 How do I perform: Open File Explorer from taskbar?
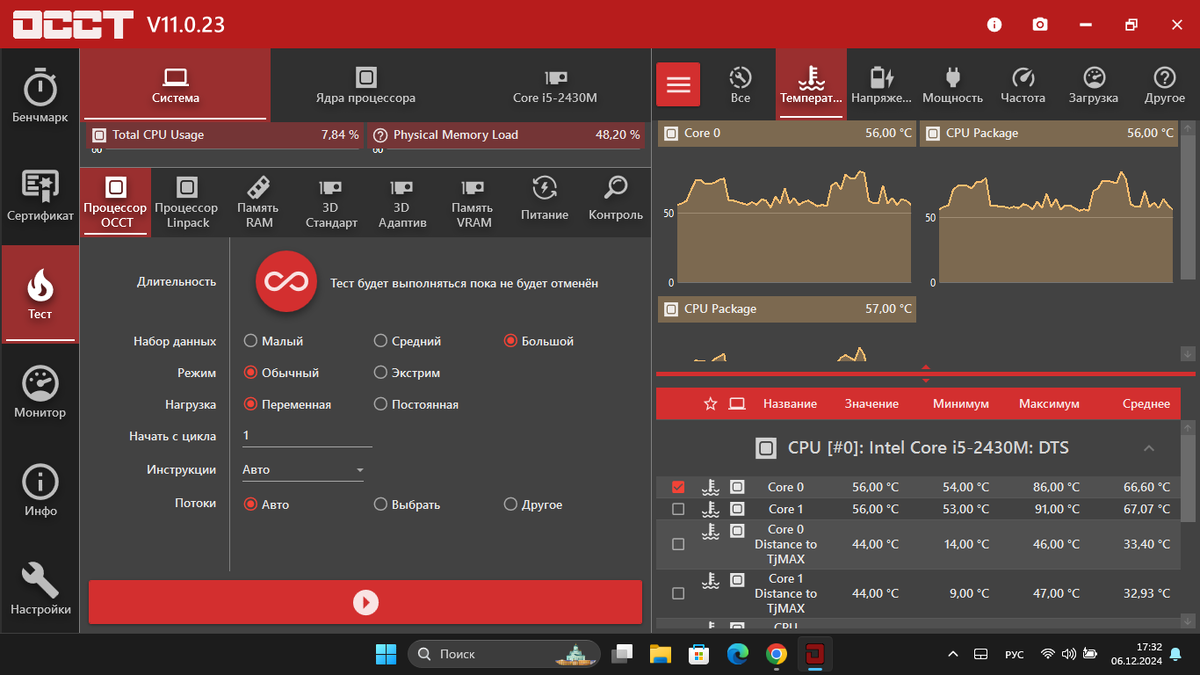coord(659,654)
